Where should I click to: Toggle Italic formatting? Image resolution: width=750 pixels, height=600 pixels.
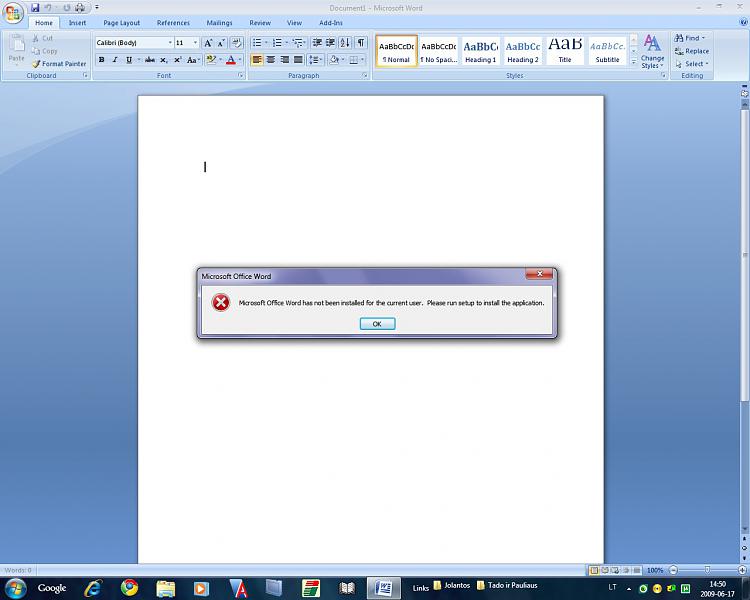pos(115,60)
